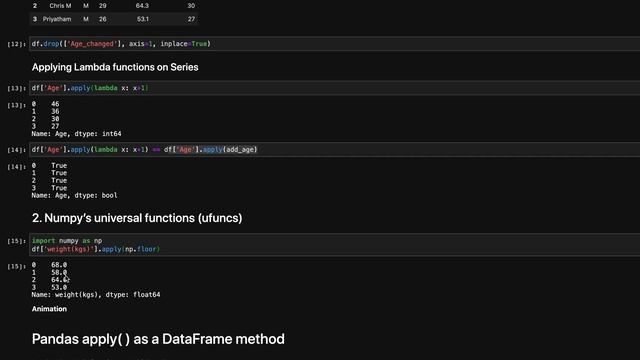Click the [13]: output prompt label
Image resolution: width=640 pixels, height=360 pixels.
coord(17,105)
